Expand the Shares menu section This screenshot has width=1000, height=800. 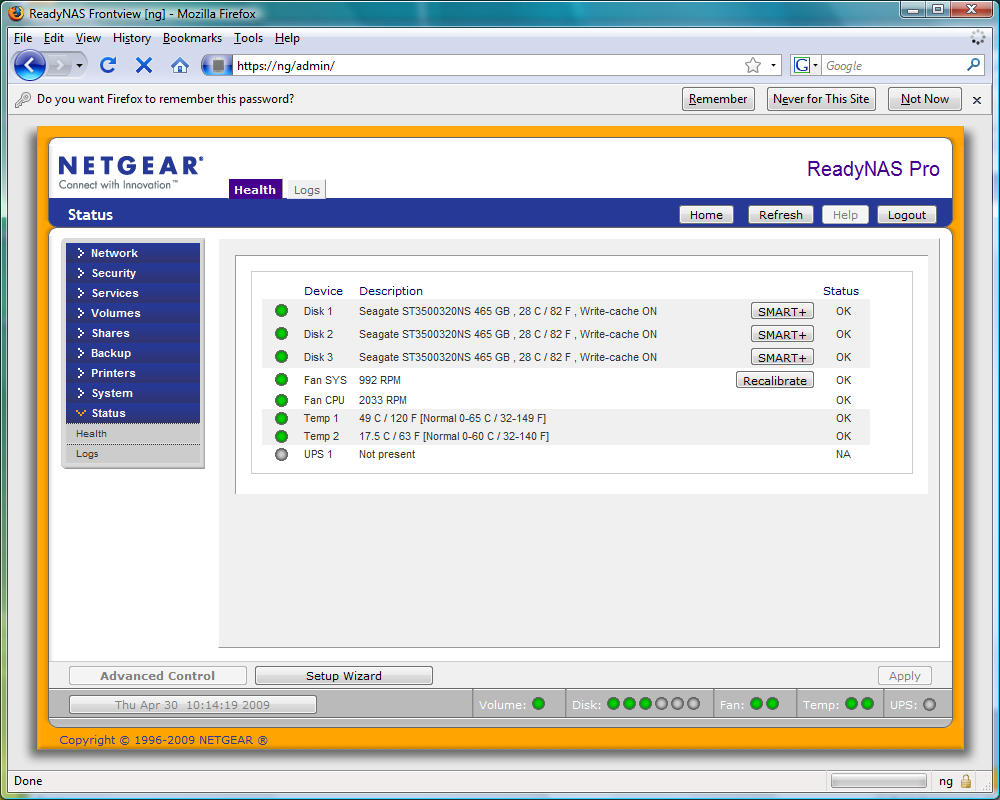[133, 333]
